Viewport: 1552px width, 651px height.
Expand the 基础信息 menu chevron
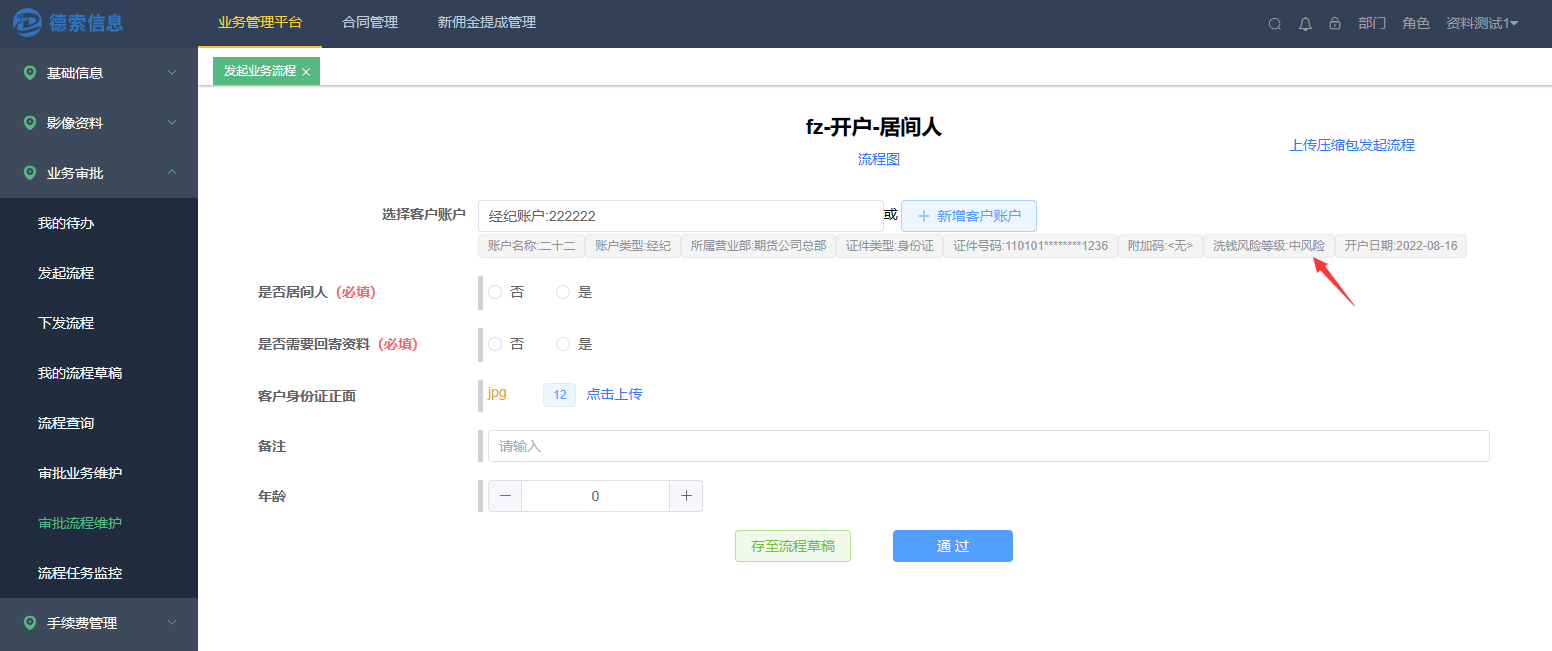coord(172,73)
